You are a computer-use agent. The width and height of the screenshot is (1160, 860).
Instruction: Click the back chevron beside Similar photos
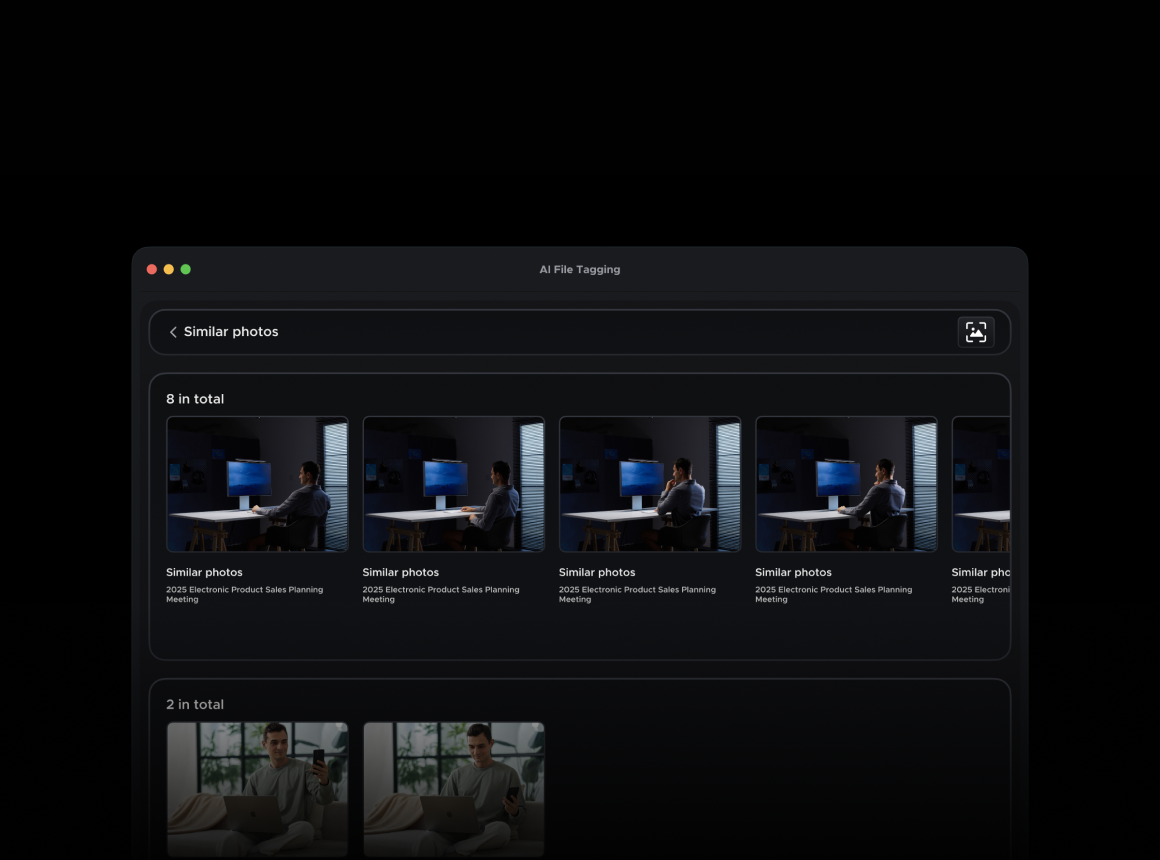point(173,332)
